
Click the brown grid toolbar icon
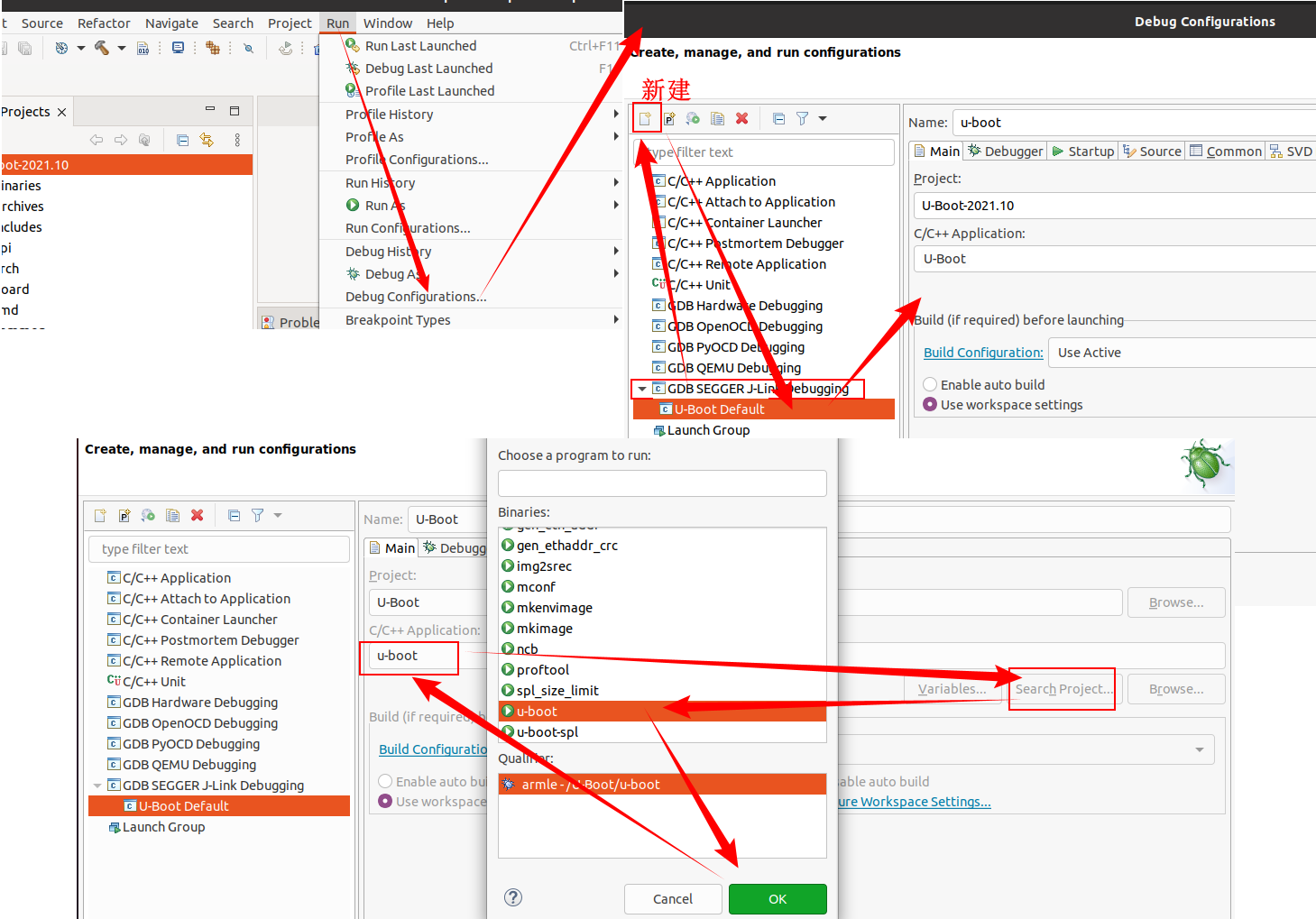pyautogui.click(x=213, y=48)
